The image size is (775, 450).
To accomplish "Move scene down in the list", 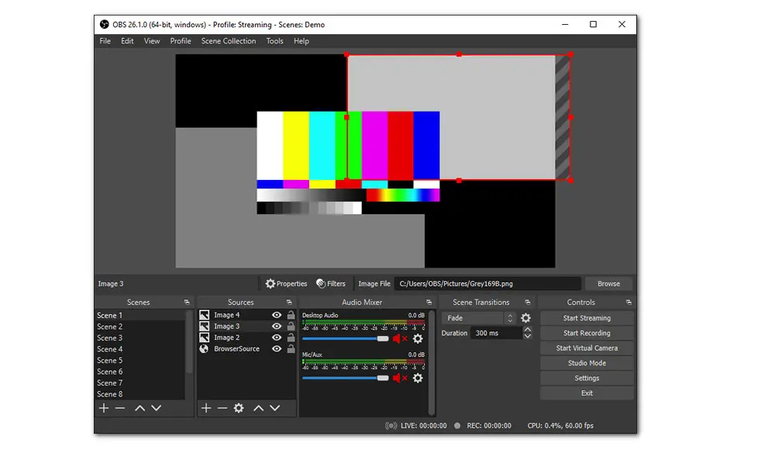I will 156,408.
